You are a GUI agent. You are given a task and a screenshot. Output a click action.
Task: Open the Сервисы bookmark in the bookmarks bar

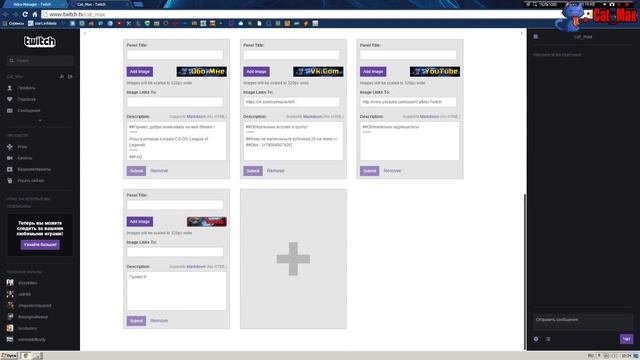[x=13, y=24]
